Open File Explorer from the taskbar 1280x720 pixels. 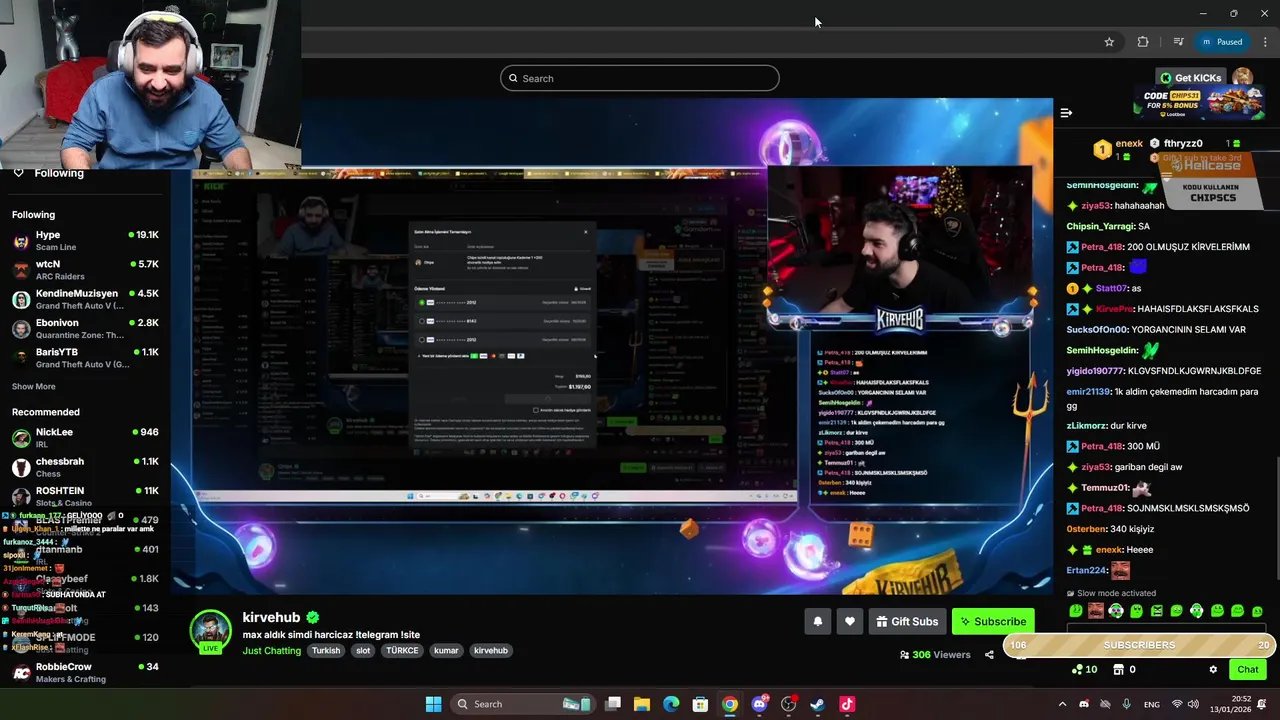pyautogui.click(x=642, y=704)
